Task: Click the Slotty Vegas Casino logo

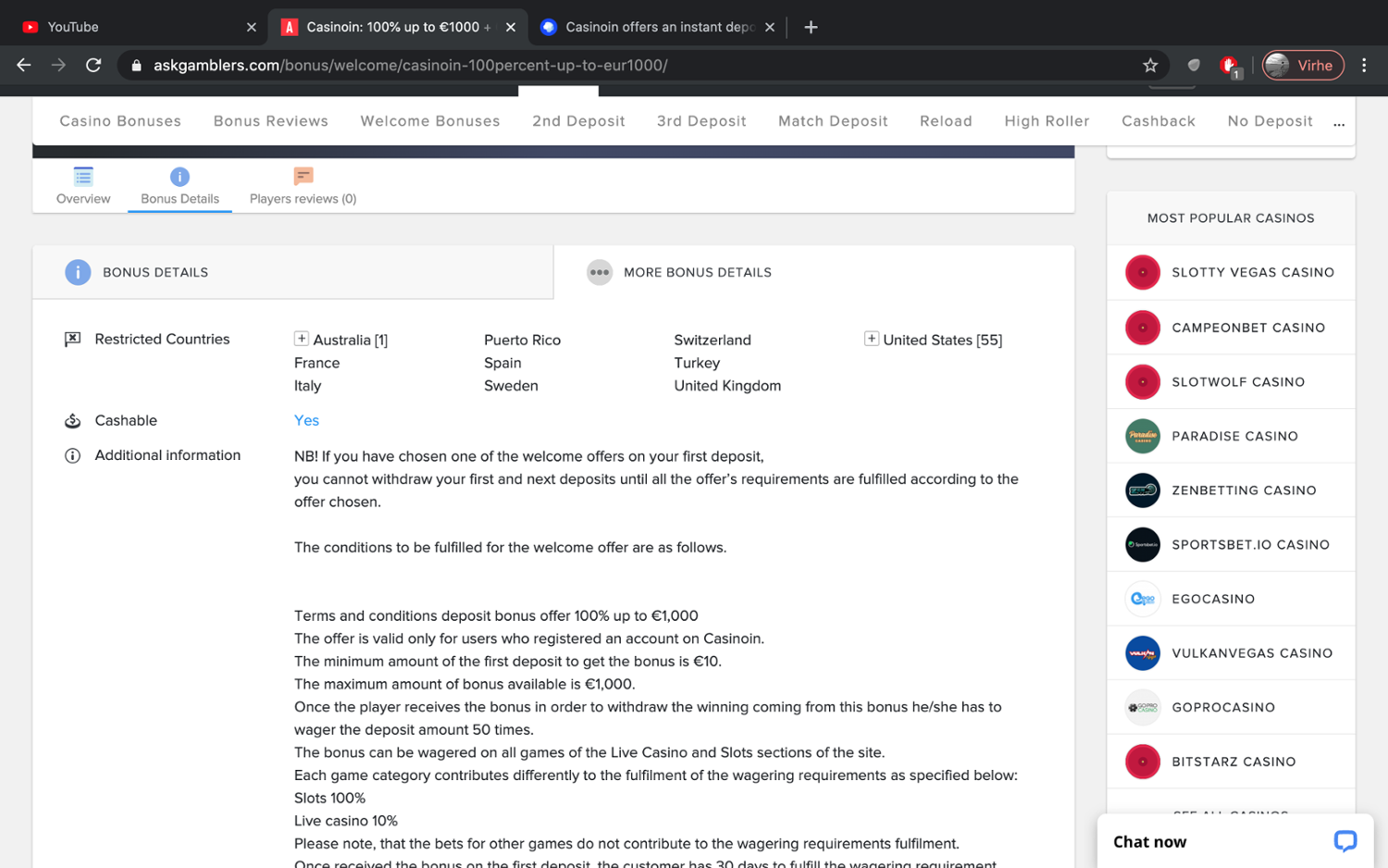Action: coord(1142,273)
